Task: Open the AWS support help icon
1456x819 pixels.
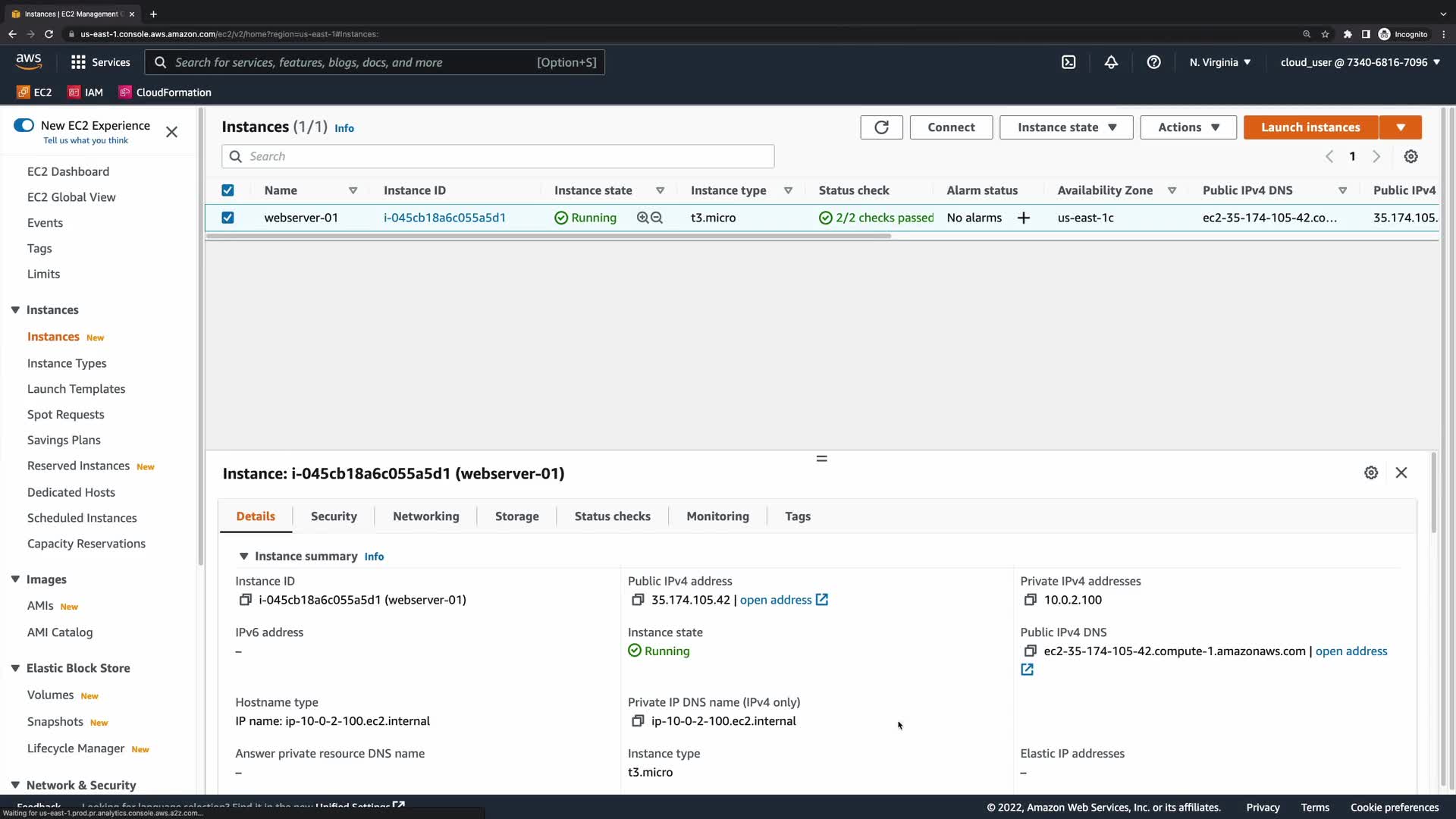Action: tap(1153, 62)
